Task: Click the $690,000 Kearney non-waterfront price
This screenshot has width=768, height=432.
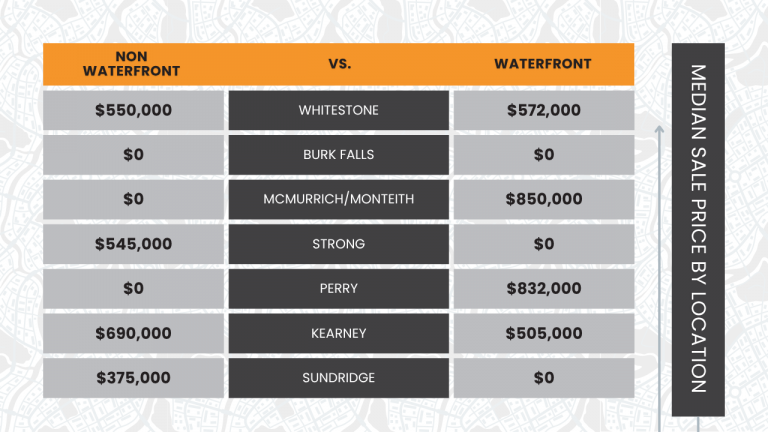Action: point(133,333)
